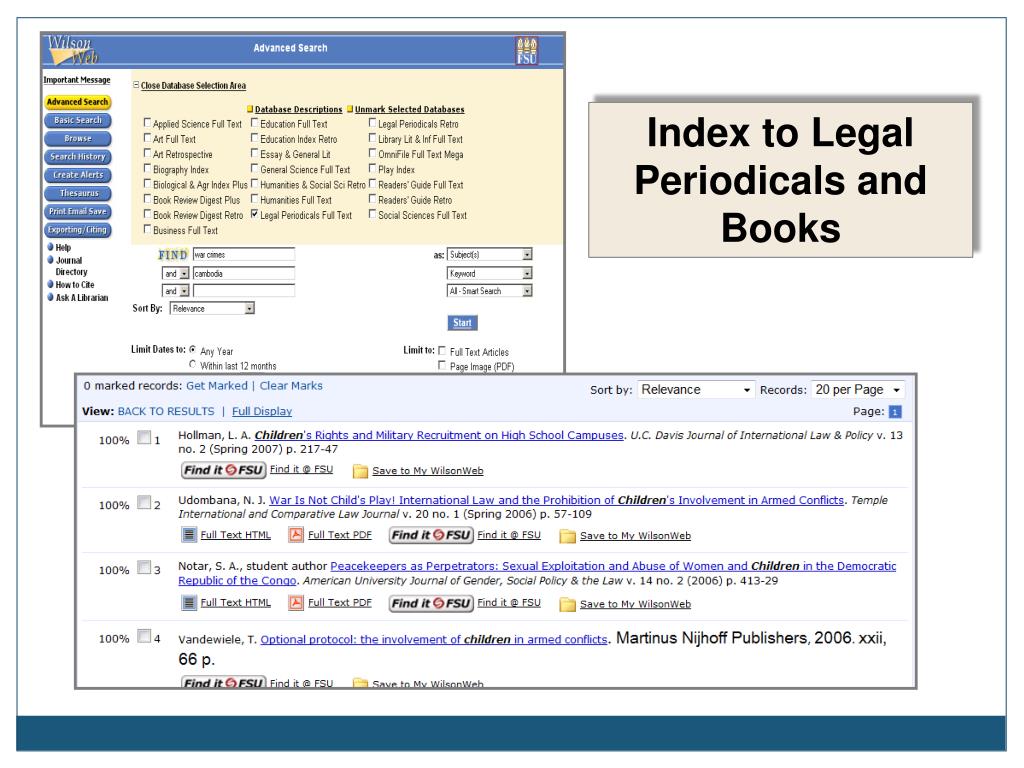Open Thesaurus in sidebar
The width and height of the screenshot is (1024, 768).
point(77,193)
